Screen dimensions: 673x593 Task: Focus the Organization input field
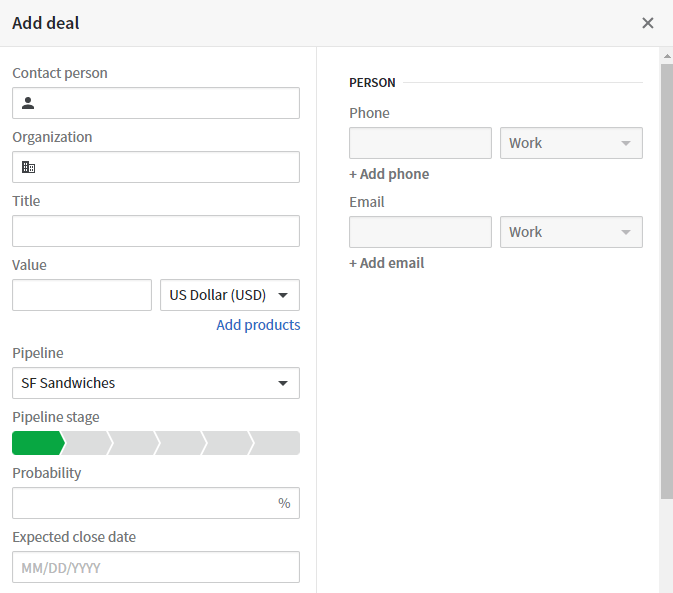[x=156, y=167]
